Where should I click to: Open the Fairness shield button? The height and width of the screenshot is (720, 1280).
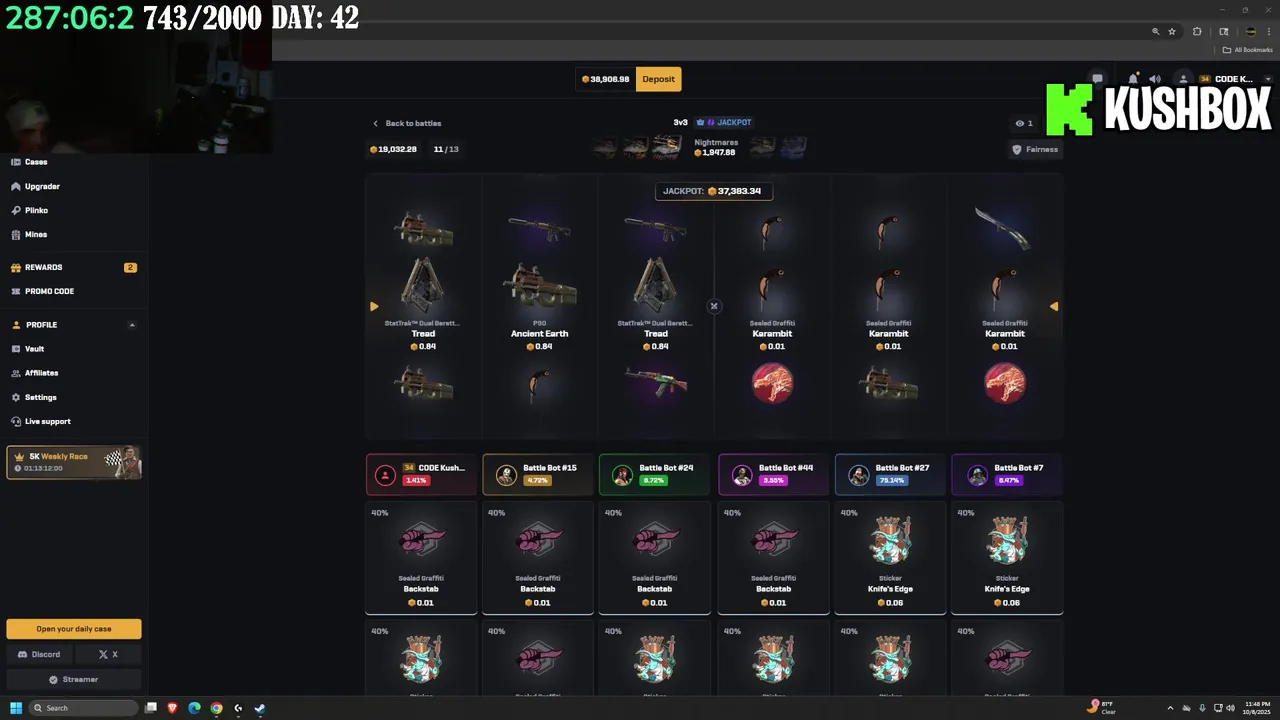coord(1035,149)
